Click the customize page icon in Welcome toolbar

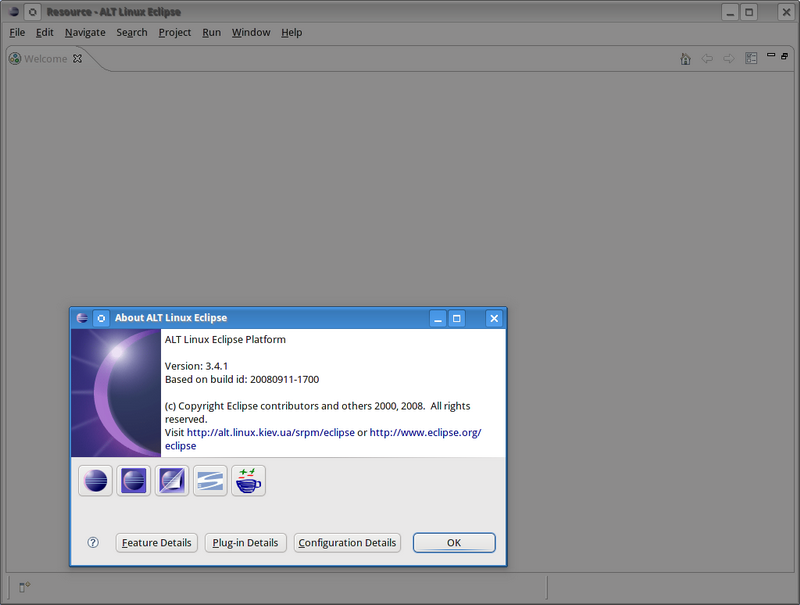[751, 58]
